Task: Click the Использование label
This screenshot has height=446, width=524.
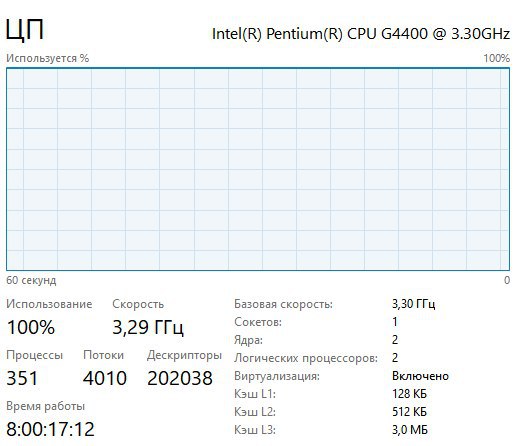Action: click(x=49, y=304)
